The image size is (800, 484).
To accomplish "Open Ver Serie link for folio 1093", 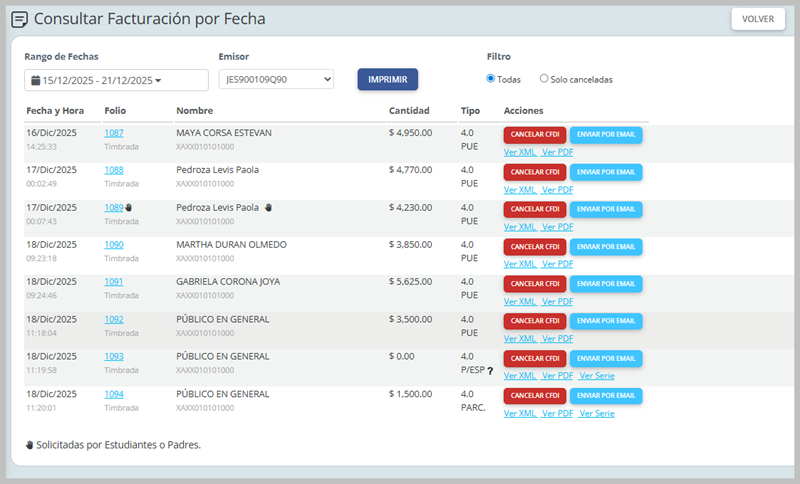I will pos(596,376).
